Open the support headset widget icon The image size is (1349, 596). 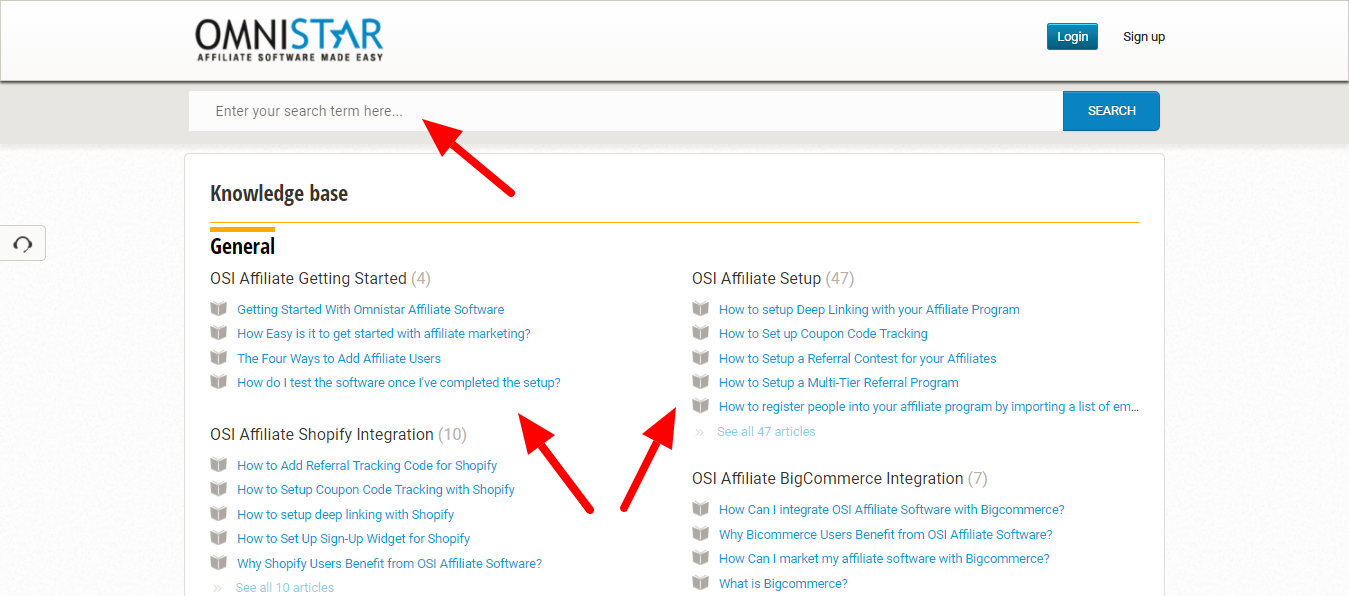22,243
